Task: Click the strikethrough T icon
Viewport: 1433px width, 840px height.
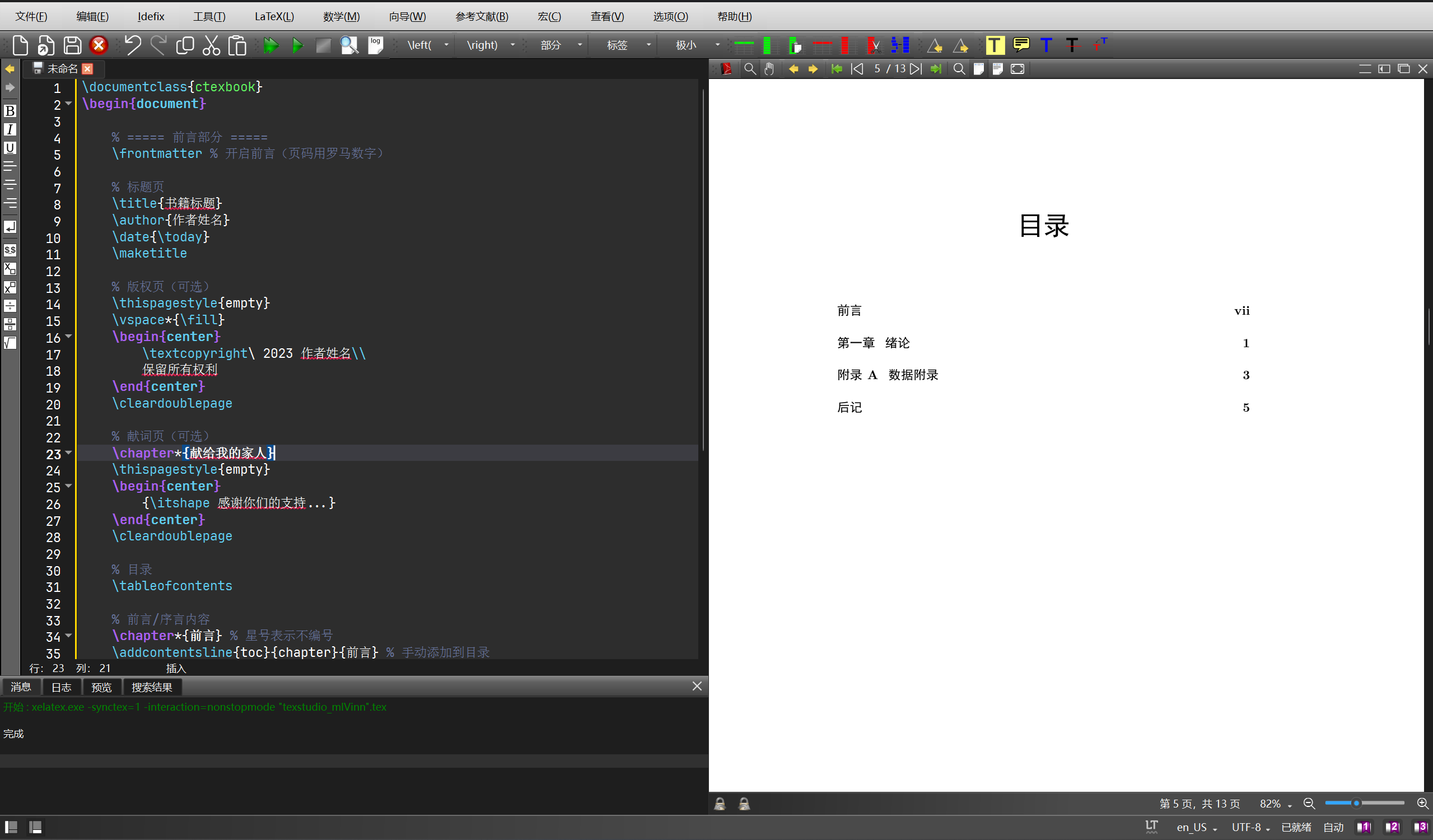Action: pos(1072,45)
